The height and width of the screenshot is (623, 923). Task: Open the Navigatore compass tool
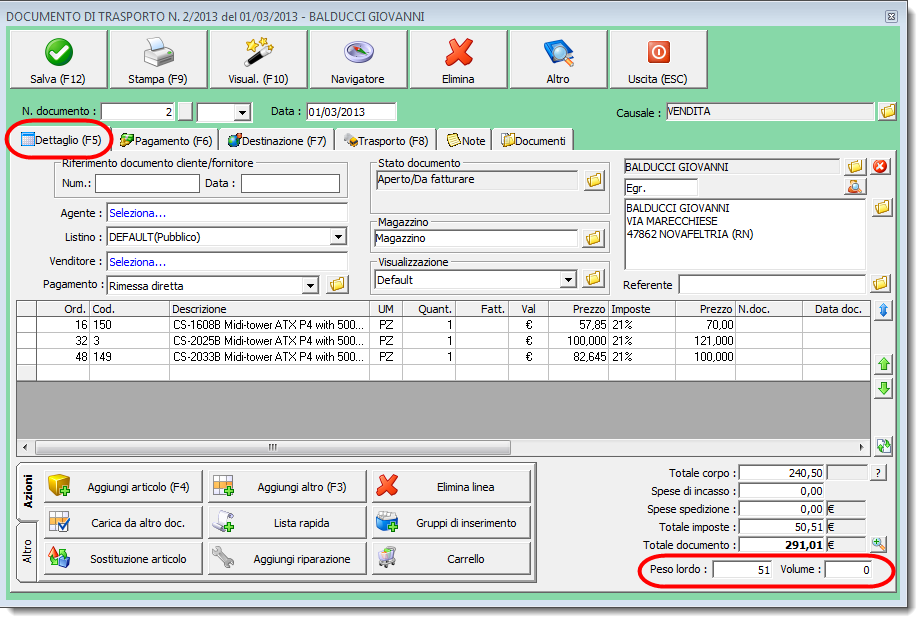point(358,59)
